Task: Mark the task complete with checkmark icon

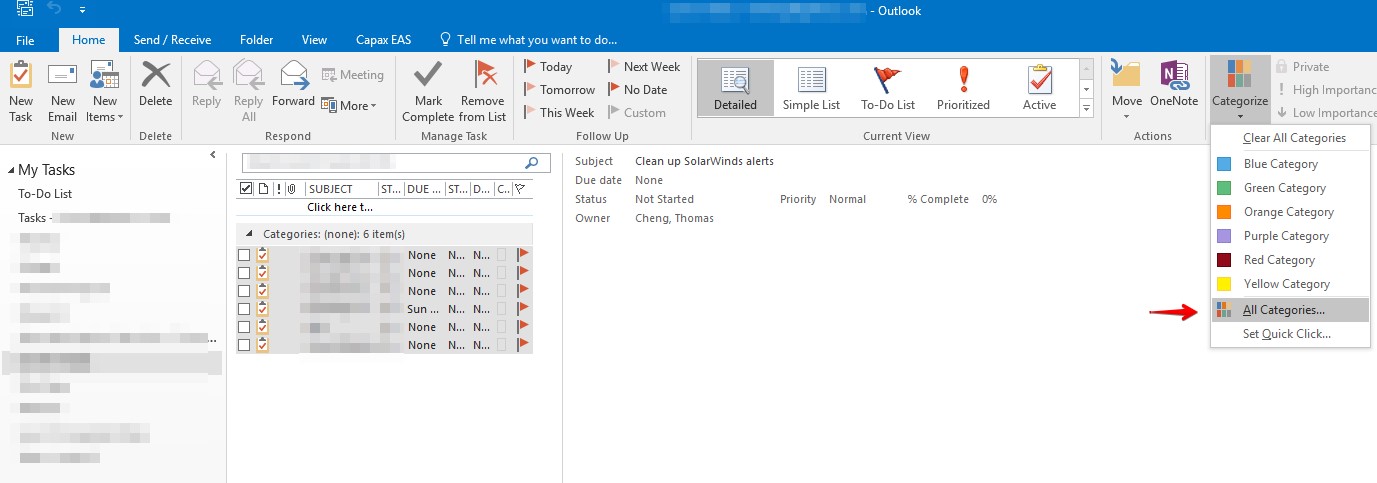Action: click(x=428, y=78)
